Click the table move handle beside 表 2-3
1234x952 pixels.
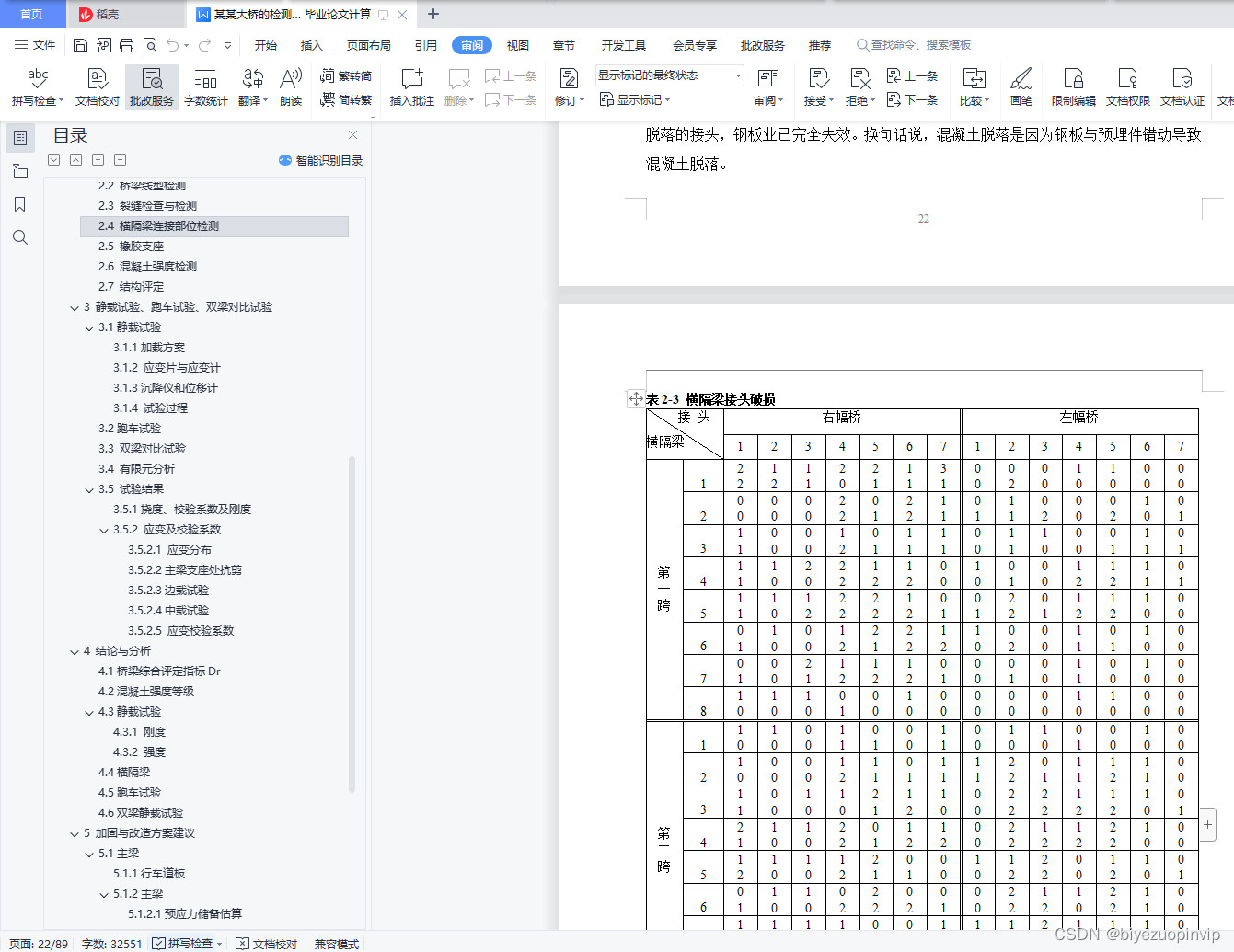[636, 398]
